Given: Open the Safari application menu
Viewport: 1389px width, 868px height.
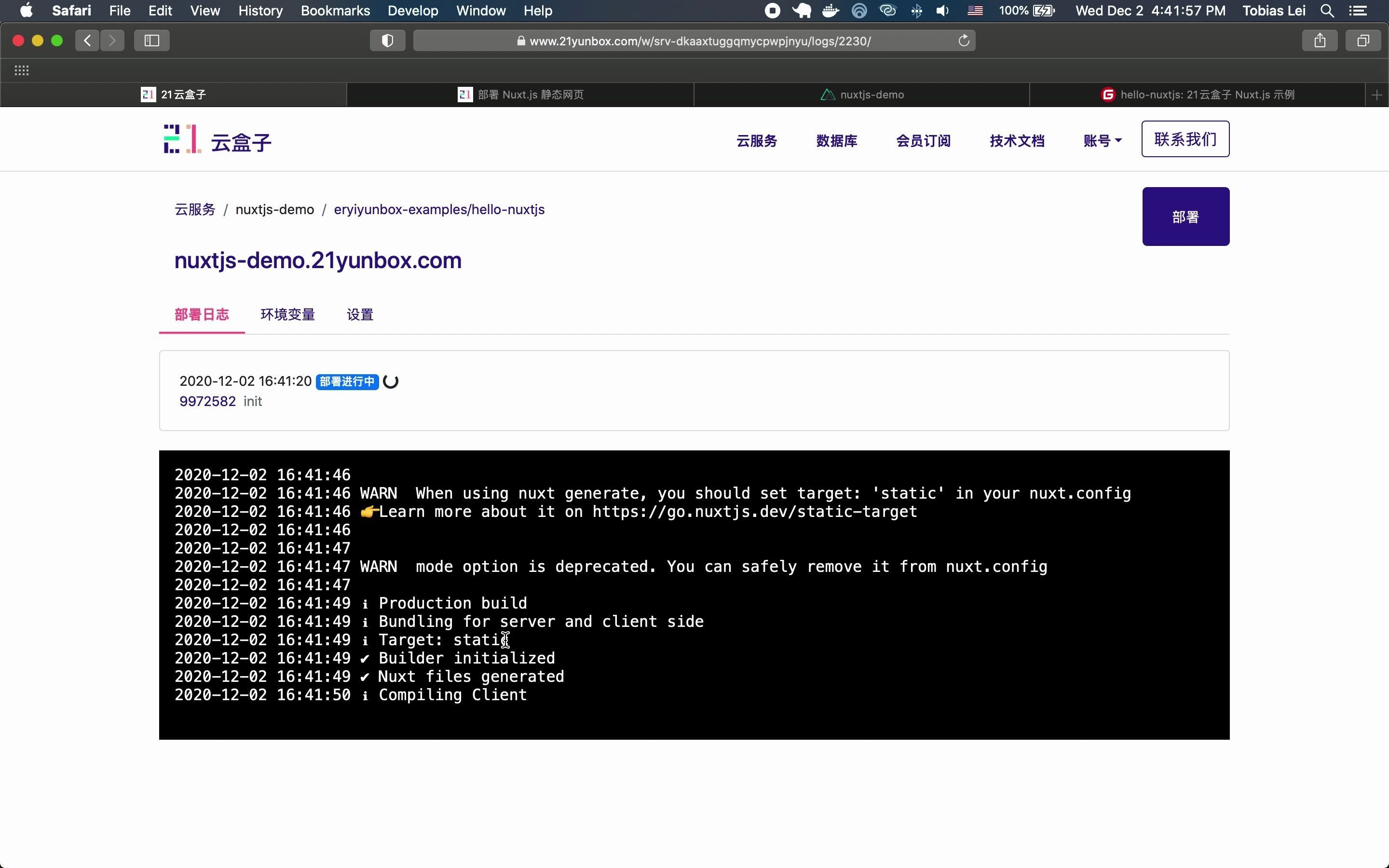Looking at the screenshot, I should (71, 10).
